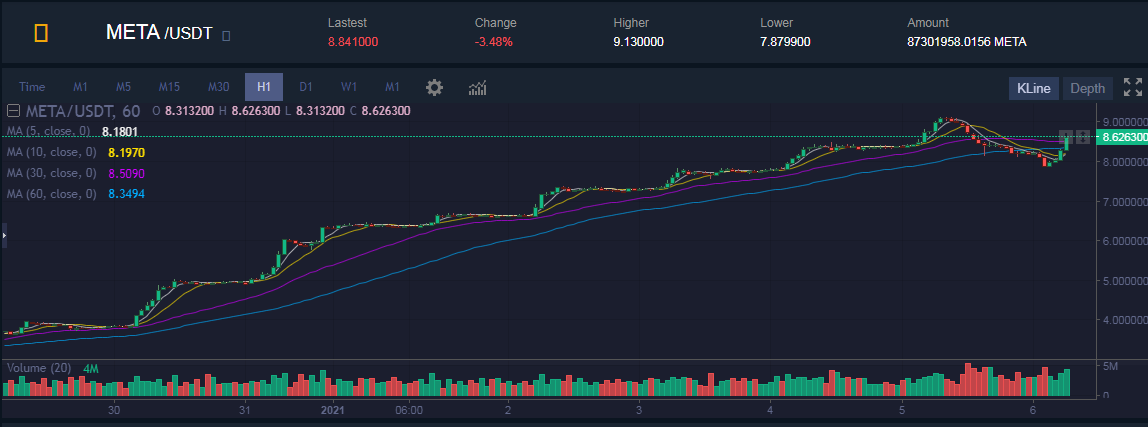Click the 5M volume axis label
1148x427 pixels.
pos(1109,365)
